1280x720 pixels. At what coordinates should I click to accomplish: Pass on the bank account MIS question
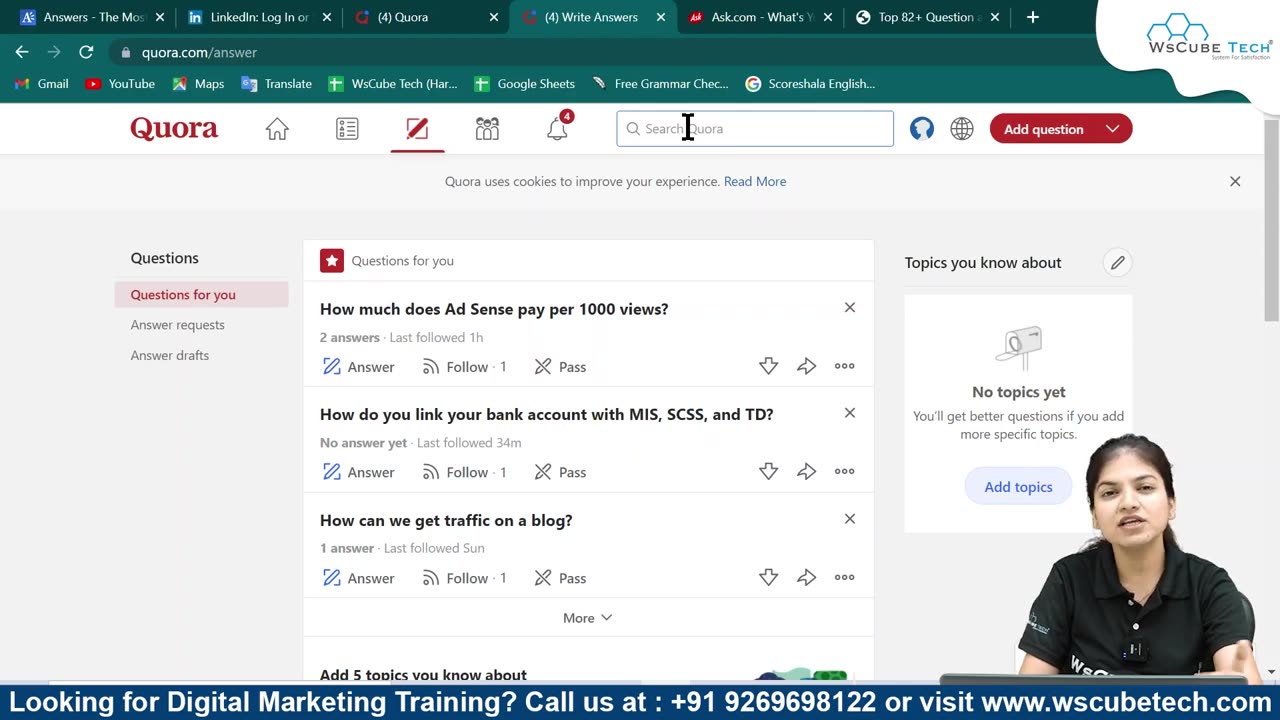point(560,472)
